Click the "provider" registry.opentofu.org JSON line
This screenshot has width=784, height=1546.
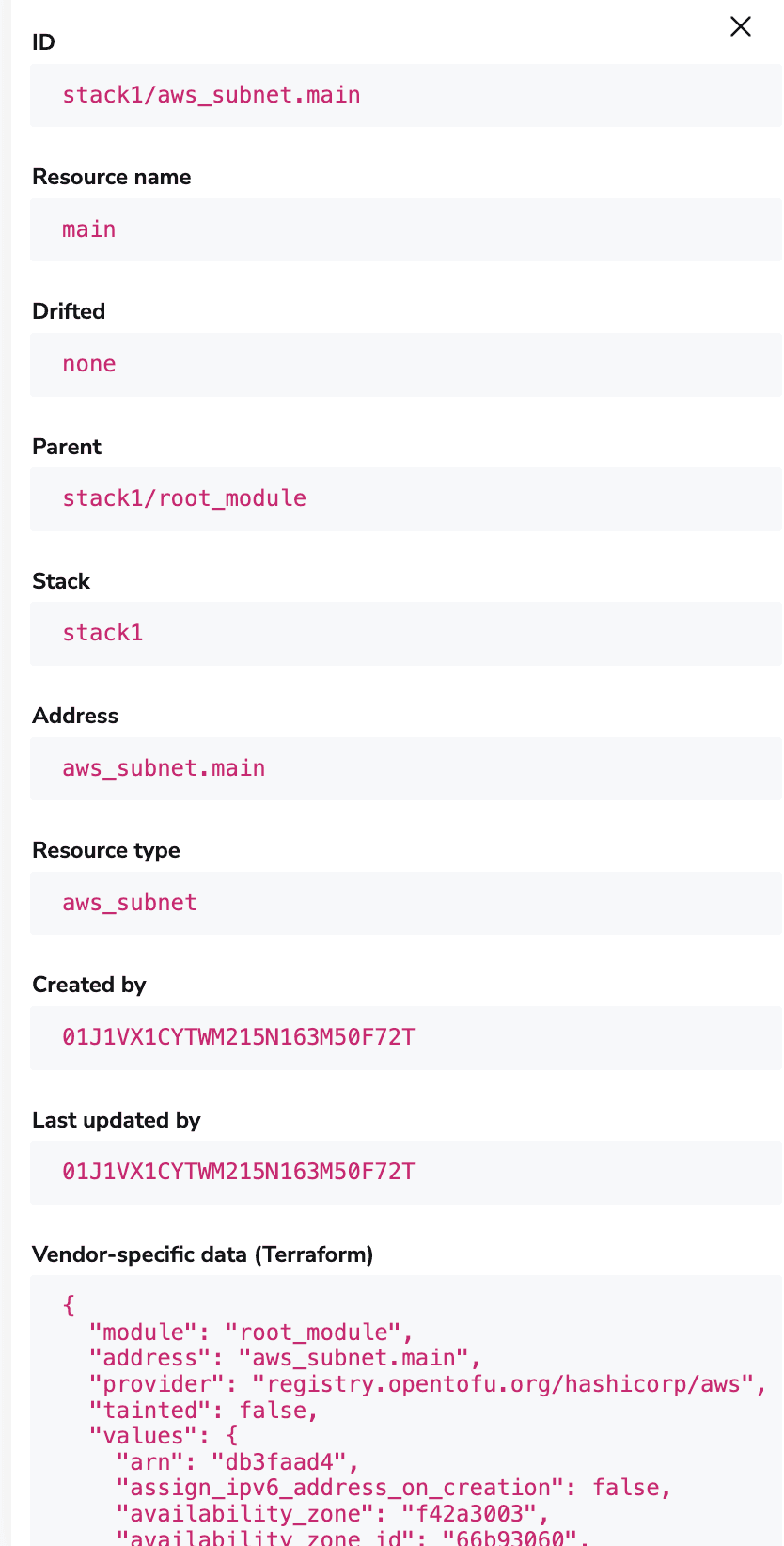click(428, 1384)
